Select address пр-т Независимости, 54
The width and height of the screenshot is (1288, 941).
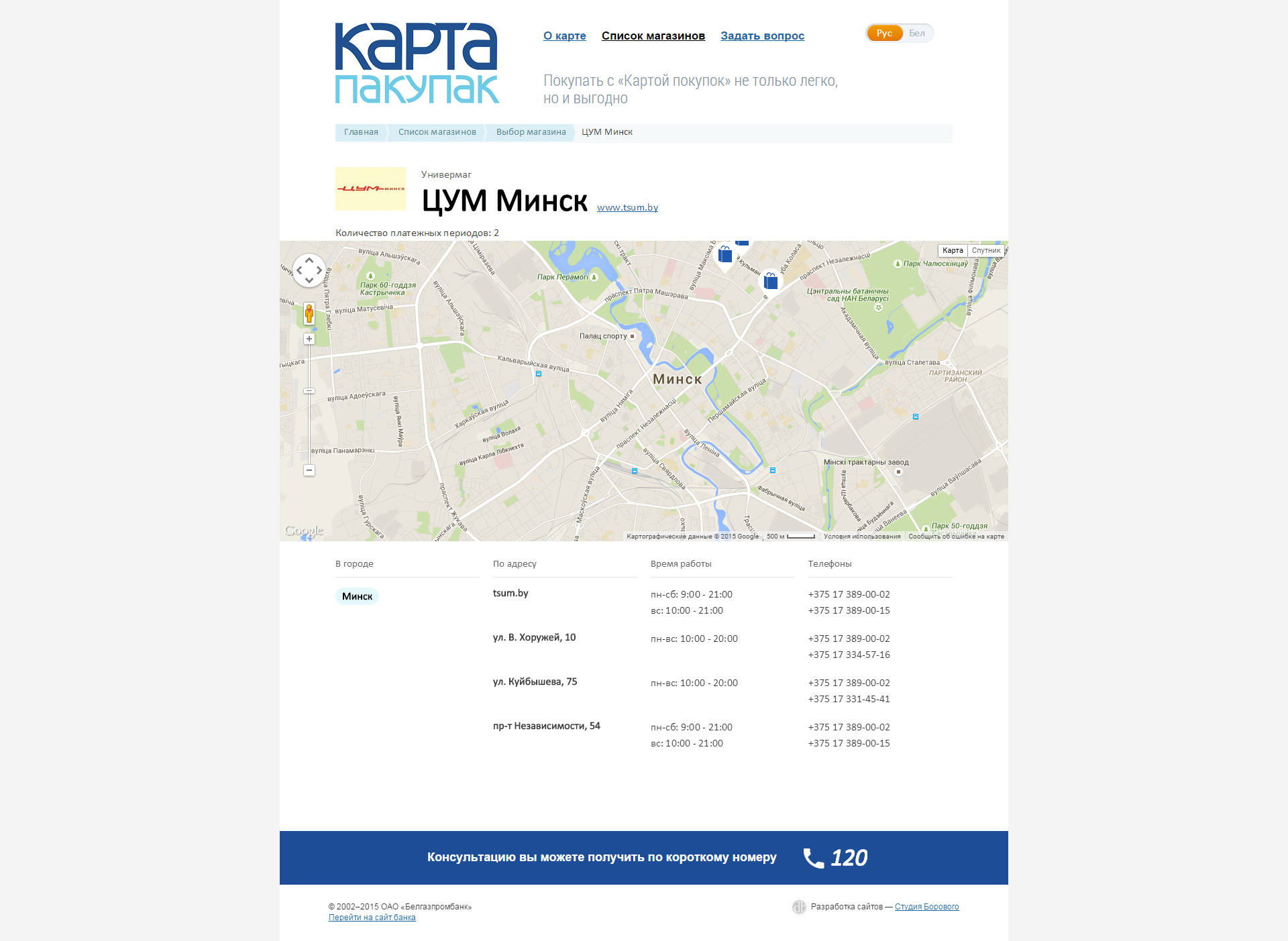point(547,726)
